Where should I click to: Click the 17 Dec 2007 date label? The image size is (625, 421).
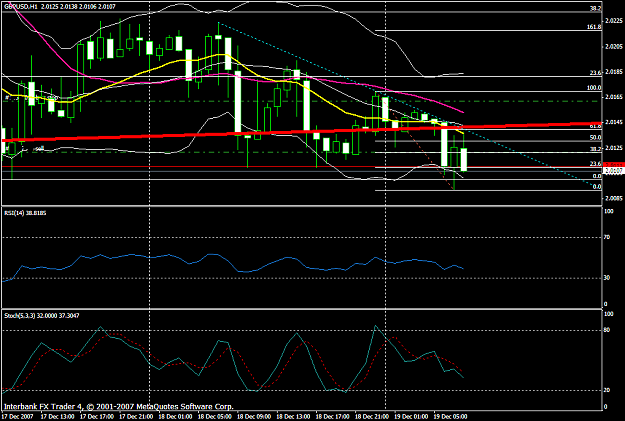(x=17, y=417)
